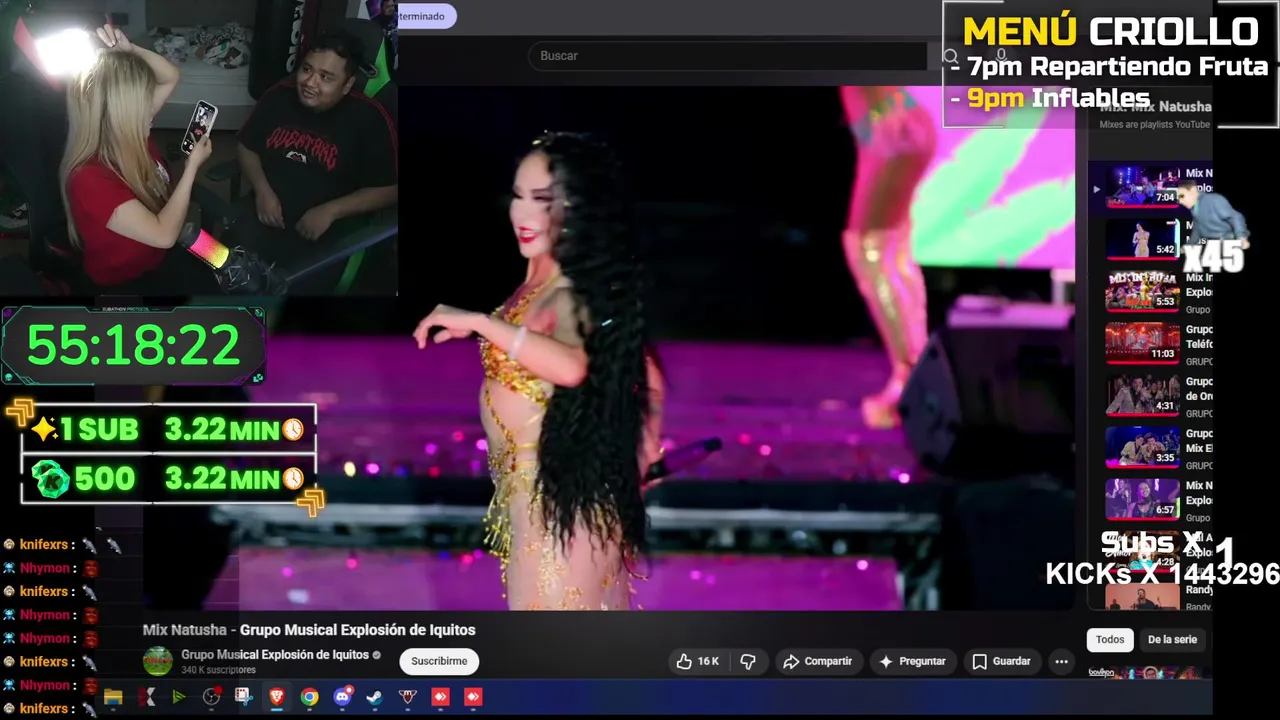Screen dimensions: 1280x720
Task: Click into the Buscar search field
Action: (x=728, y=56)
